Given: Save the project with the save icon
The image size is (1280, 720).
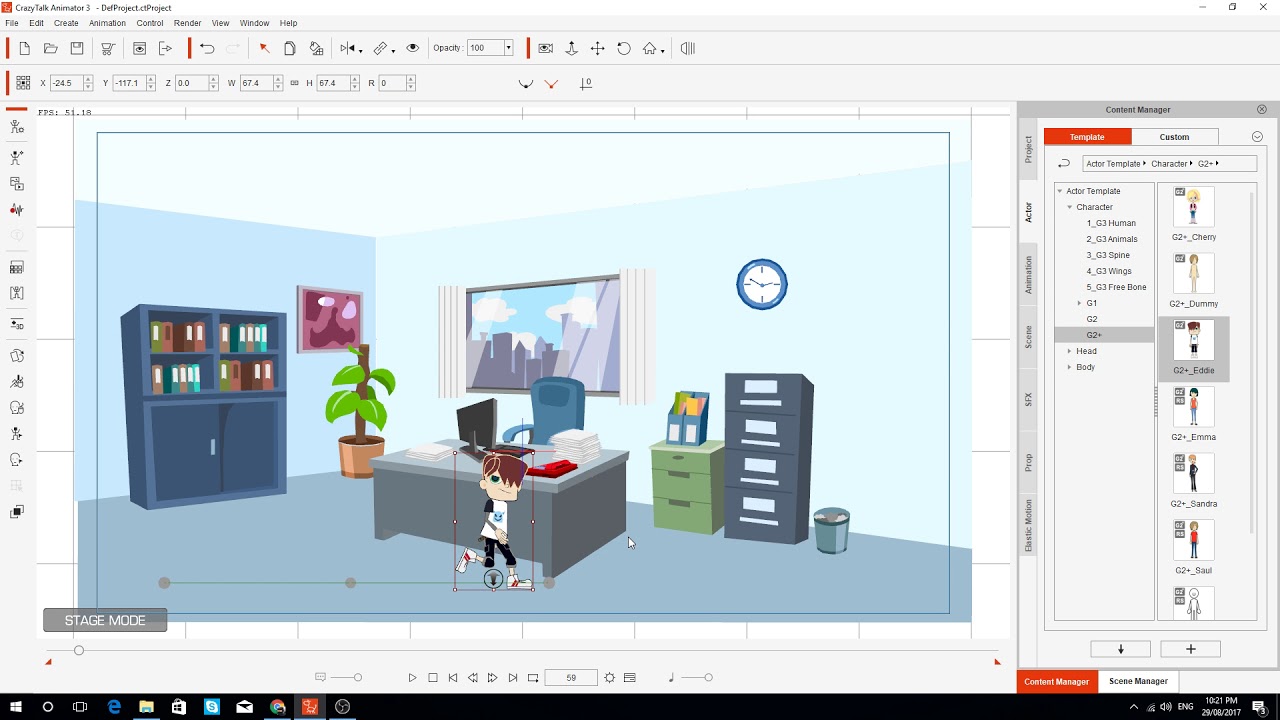Looking at the screenshot, I should click(x=75, y=48).
